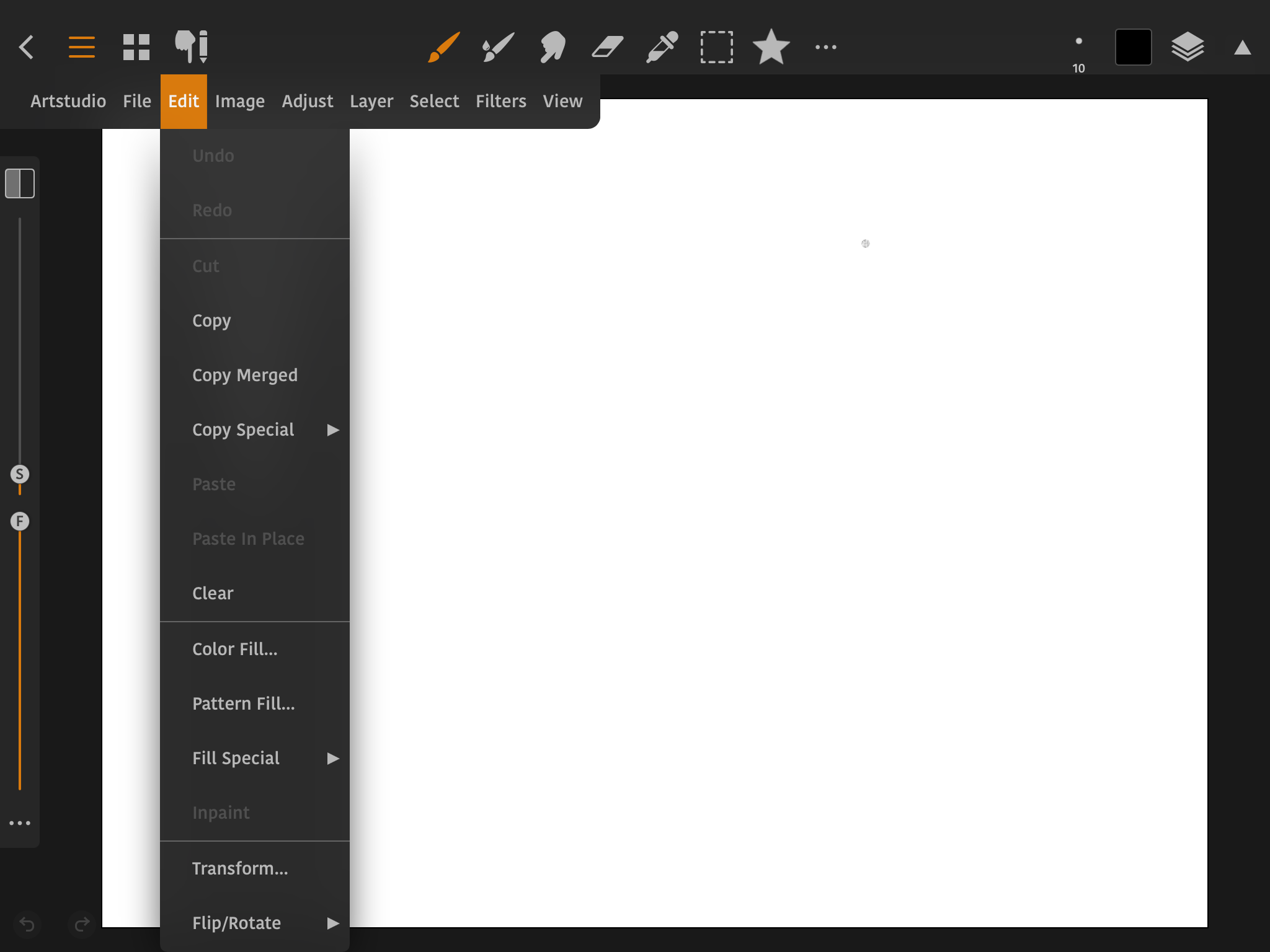This screenshot has width=1270, height=952.
Task: Open the star Favorites tool
Action: 771,47
